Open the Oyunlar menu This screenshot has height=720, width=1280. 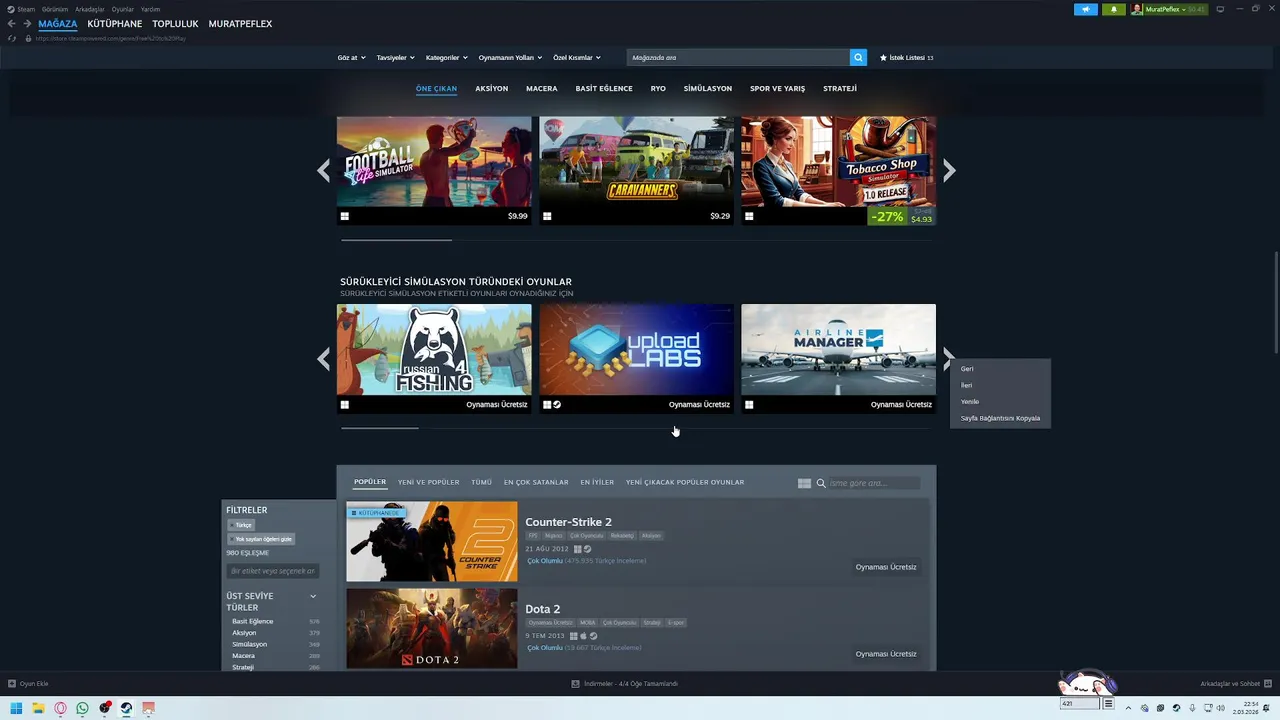[123, 9]
